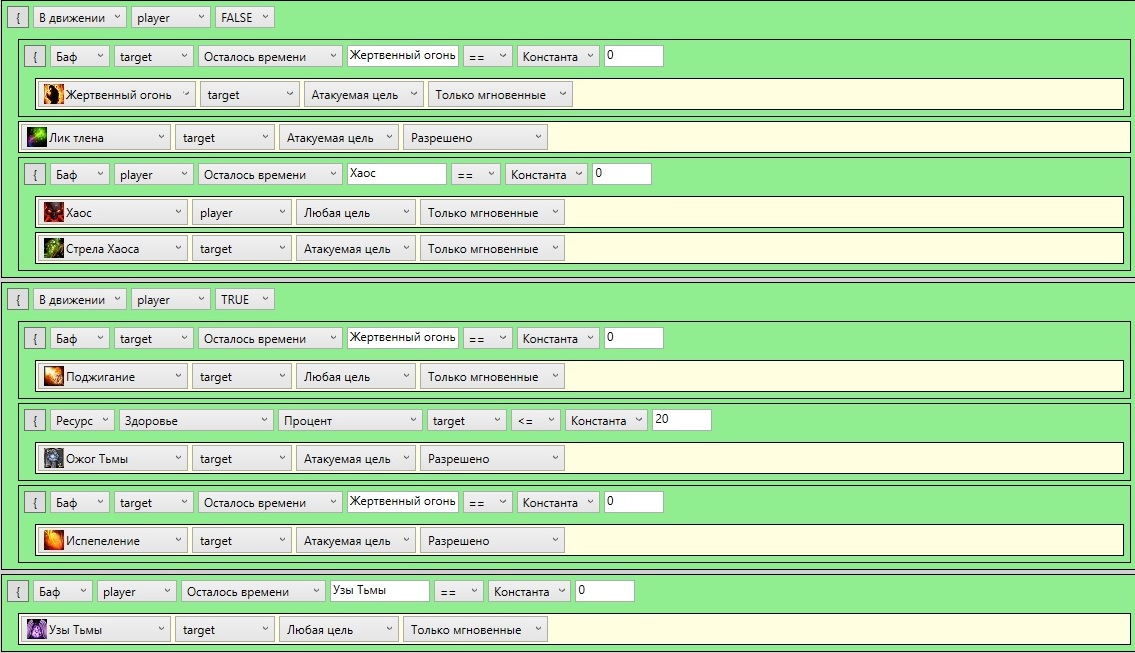Image resolution: width=1135 pixels, height=653 pixels.
Task: Click the Хаос spell icon in action row
Action: 54,213
